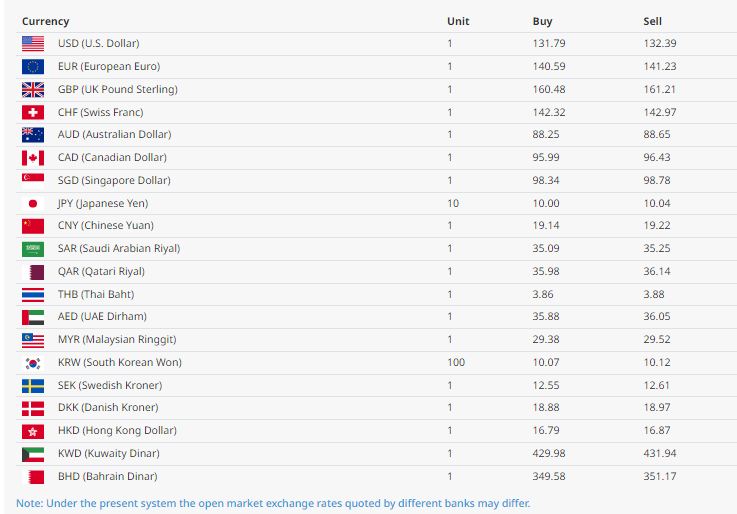Click the Sell column header
Screen dimensions: 737x514
652,21
